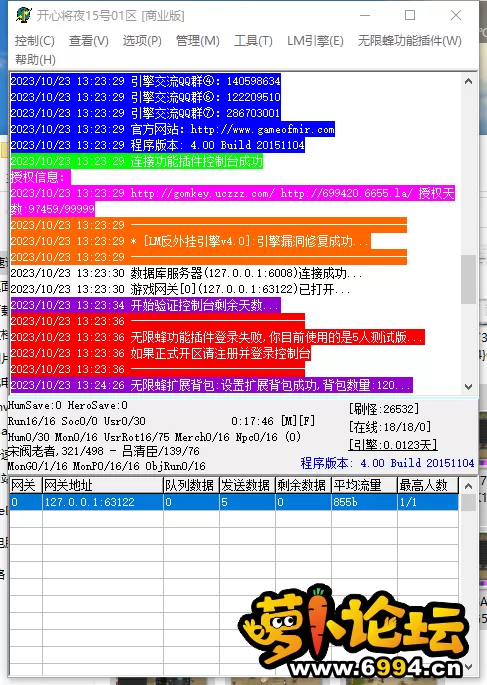The height and width of the screenshot is (685, 487).
Task: Click the 1/1 max users cell
Action: (x=428, y=502)
